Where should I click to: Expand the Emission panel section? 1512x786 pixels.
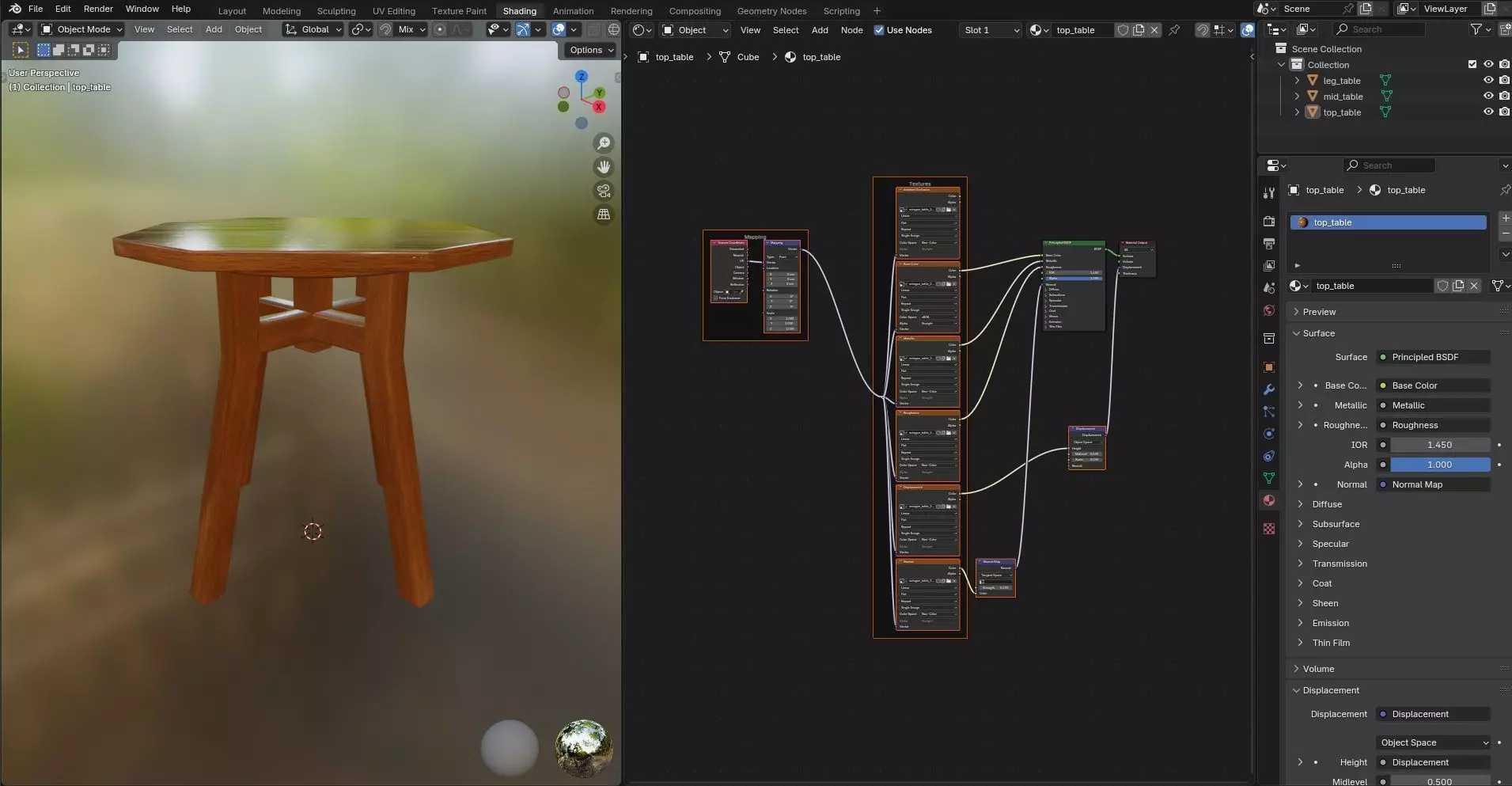[x=1331, y=623]
